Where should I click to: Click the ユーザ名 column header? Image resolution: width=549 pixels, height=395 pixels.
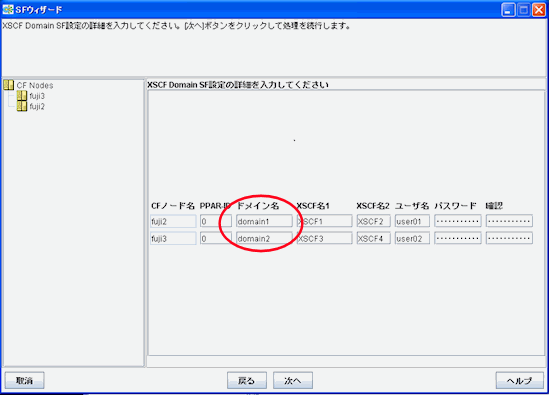tap(412, 206)
